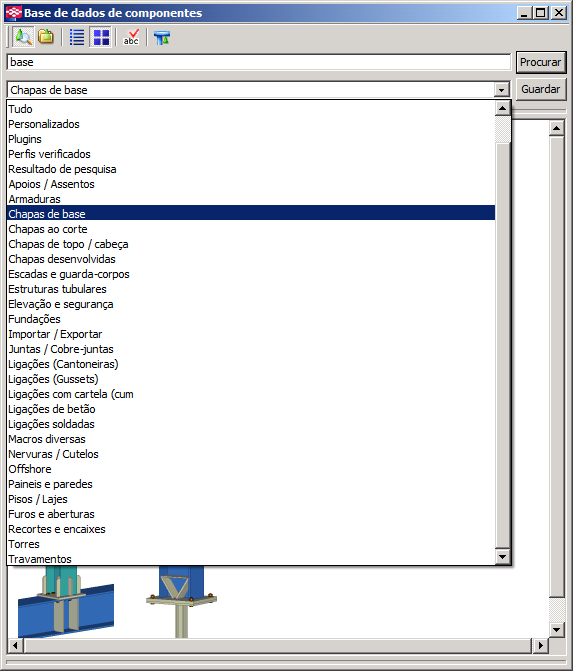Select 'Furos e aberturas' entry
Viewport: 573px width, 671px height.
pyautogui.click(x=251, y=514)
